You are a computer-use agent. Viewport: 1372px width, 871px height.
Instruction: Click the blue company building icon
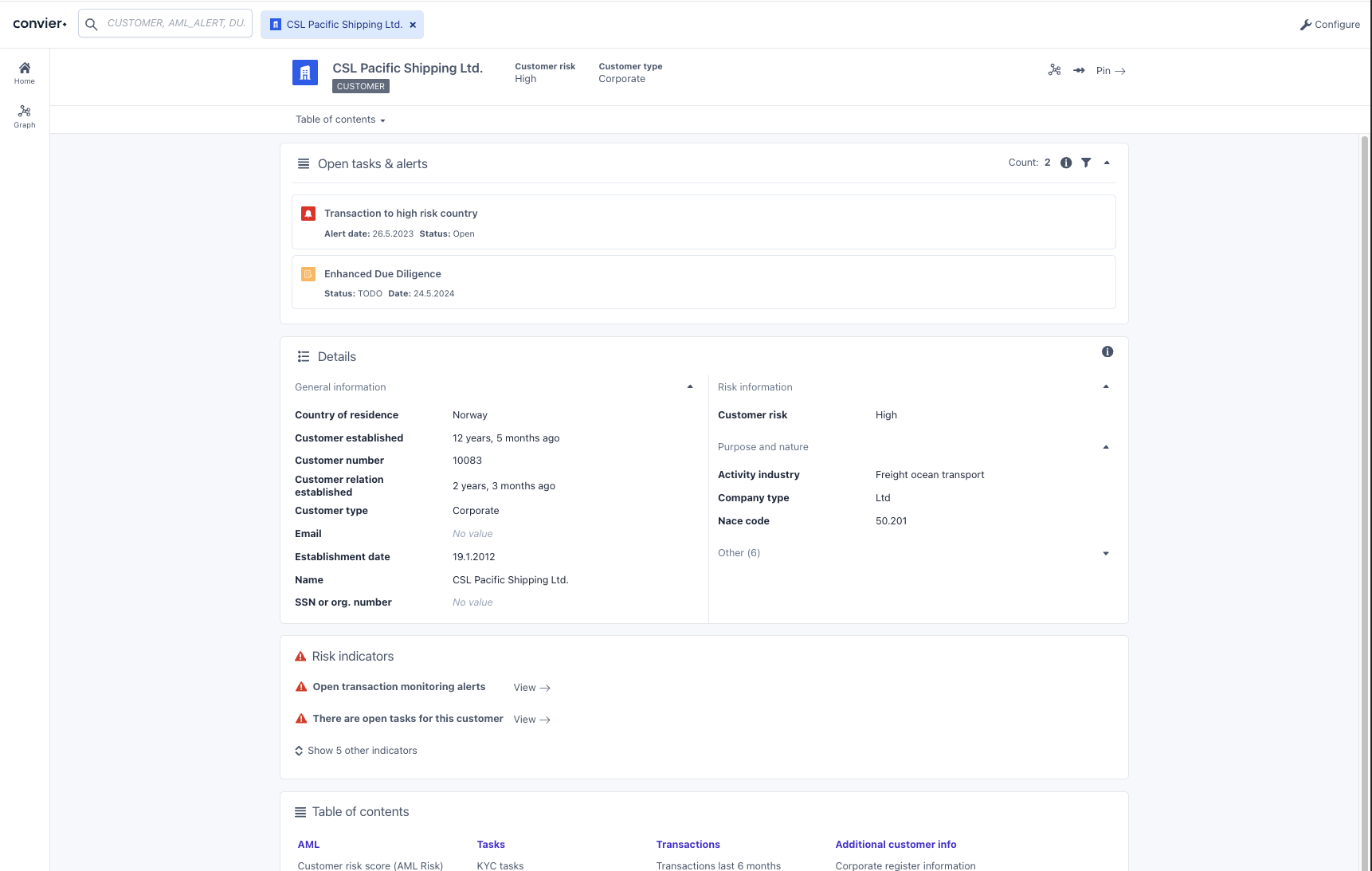pos(305,73)
